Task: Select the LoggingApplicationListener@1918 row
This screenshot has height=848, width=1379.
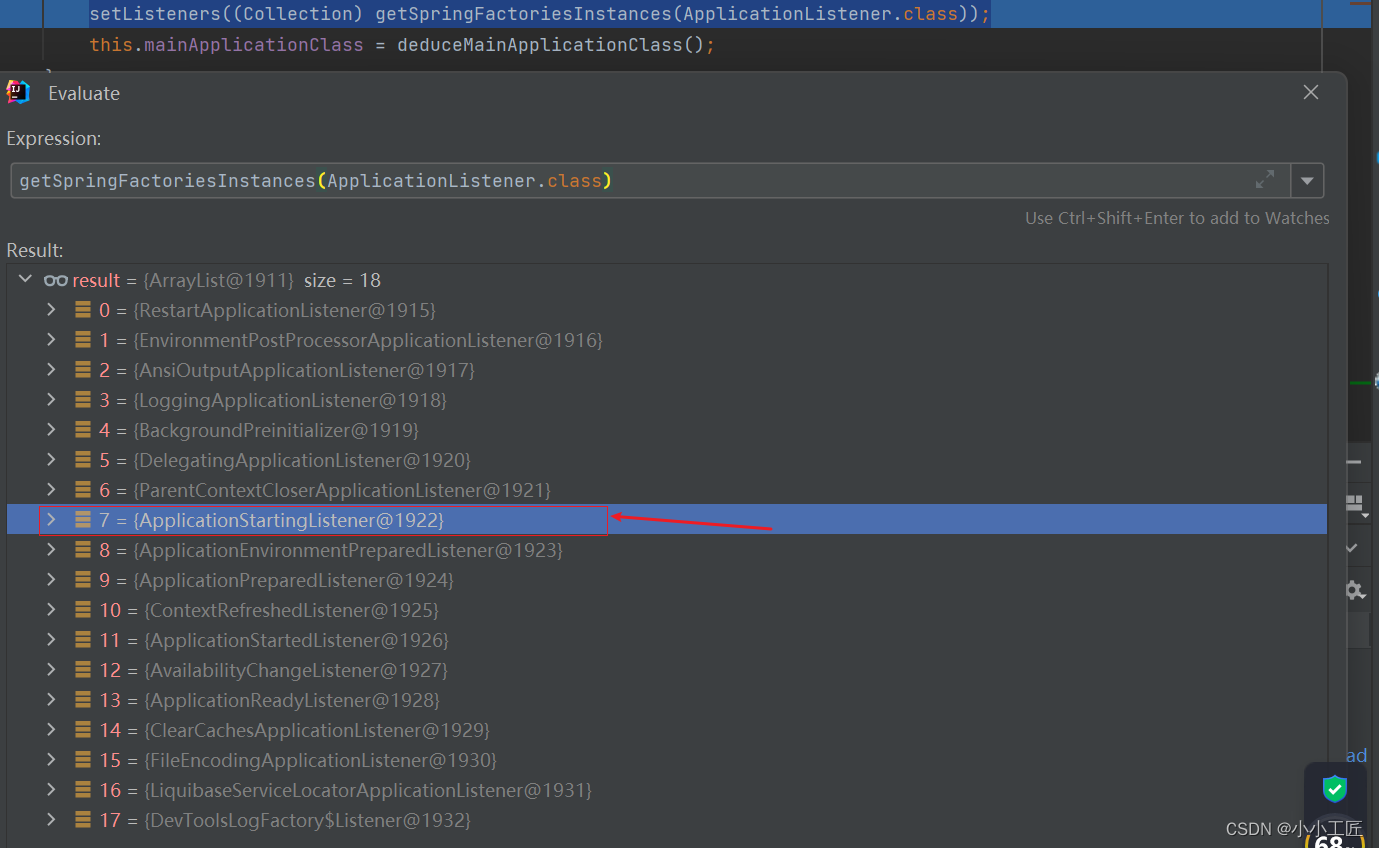Action: point(667,400)
